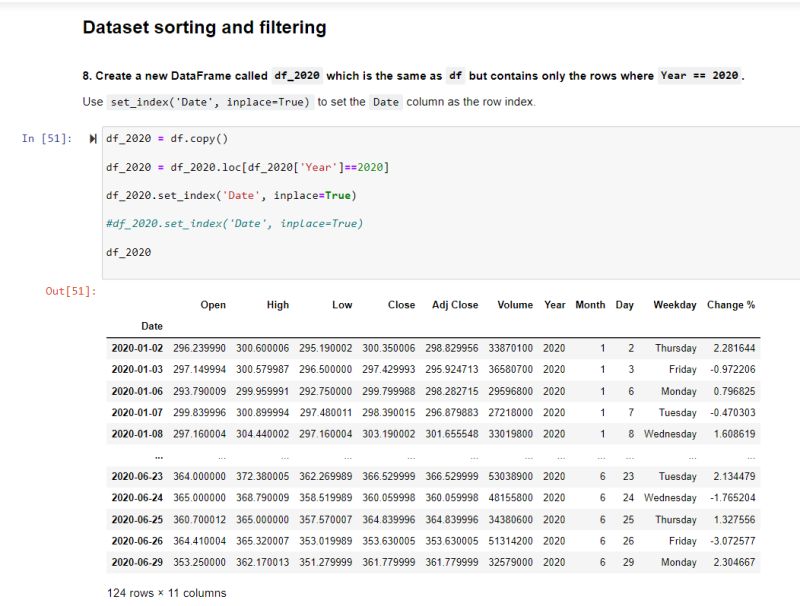Click the 124 rows × 11 columns summary
This screenshot has width=800, height=606.
166,593
